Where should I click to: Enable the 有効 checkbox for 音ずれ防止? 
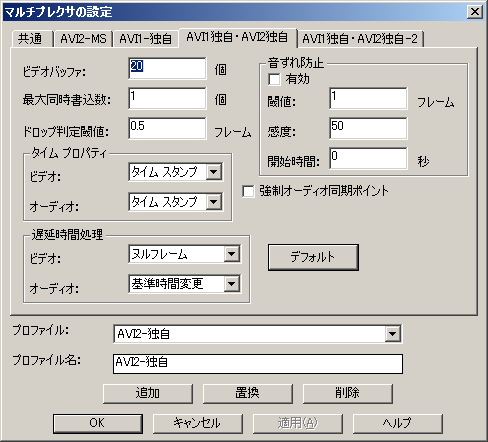pyautogui.click(x=274, y=79)
